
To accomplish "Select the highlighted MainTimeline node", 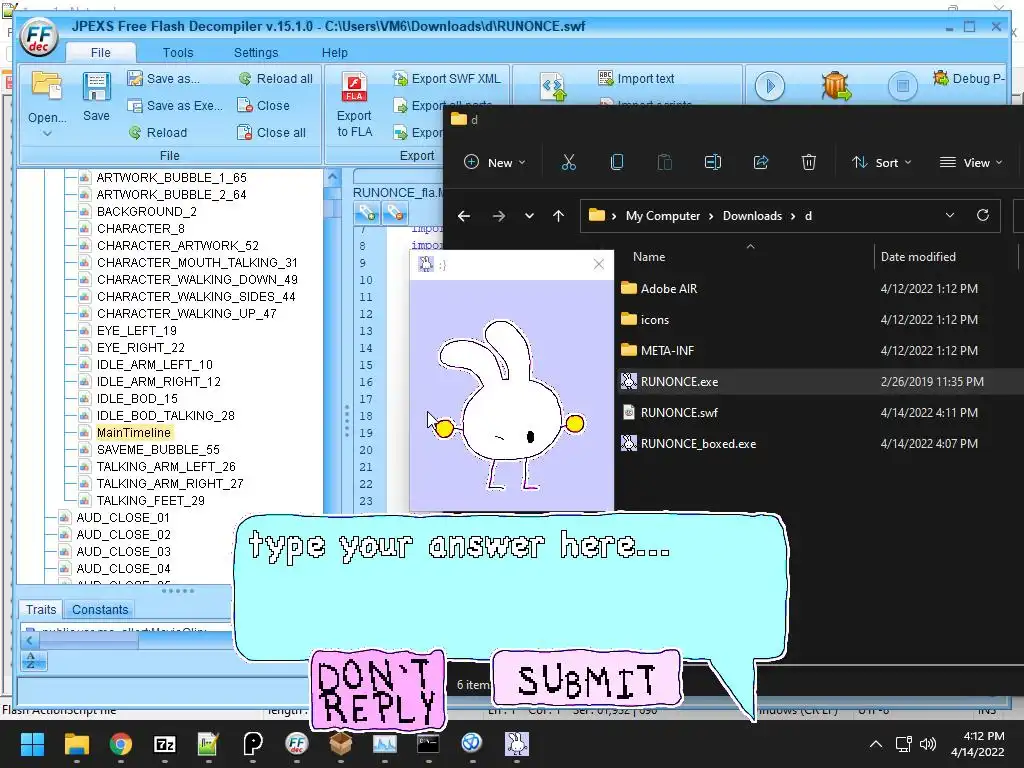I will 133,432.
